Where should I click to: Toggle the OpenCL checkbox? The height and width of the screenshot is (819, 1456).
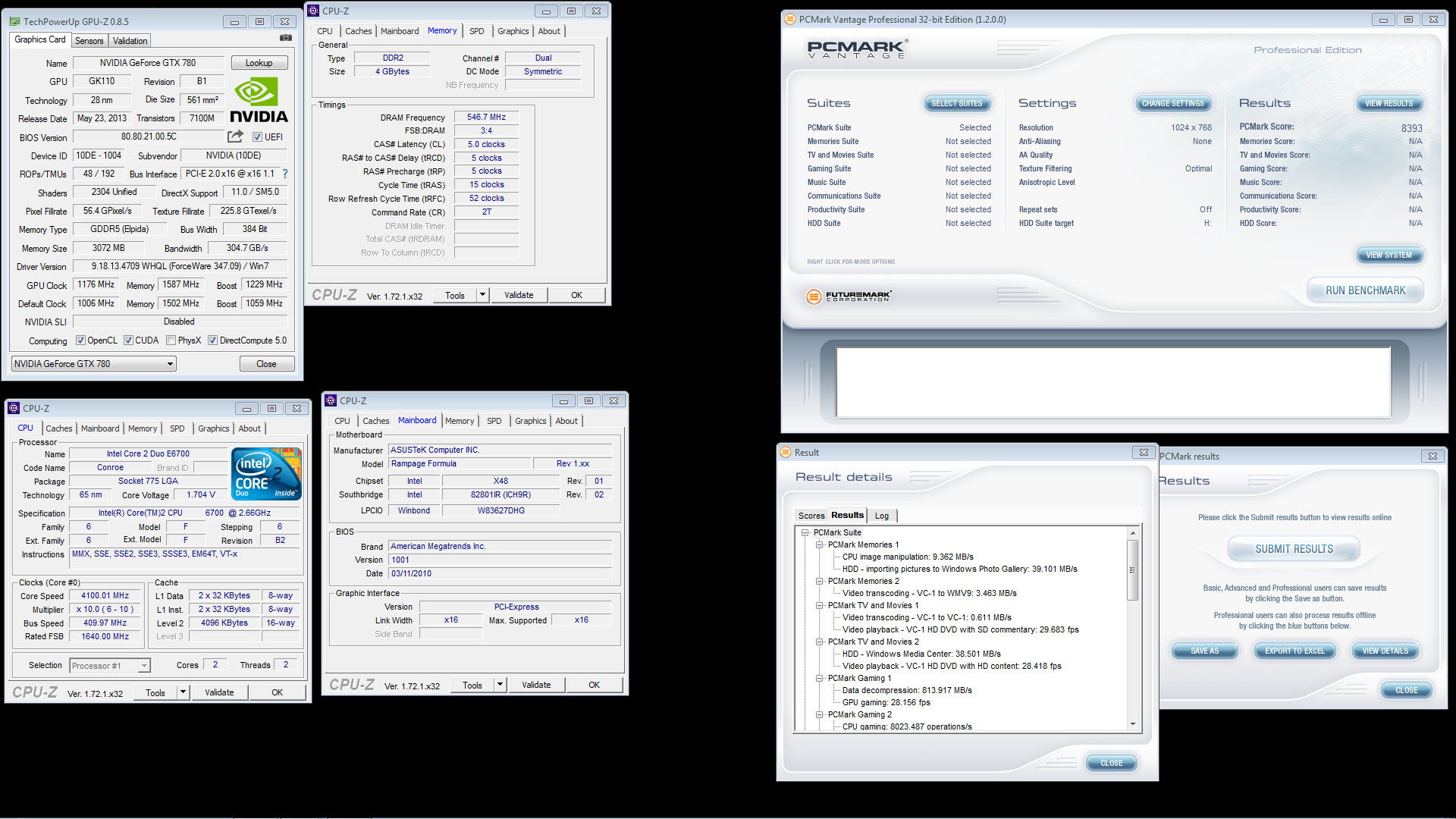pos(80,340)
